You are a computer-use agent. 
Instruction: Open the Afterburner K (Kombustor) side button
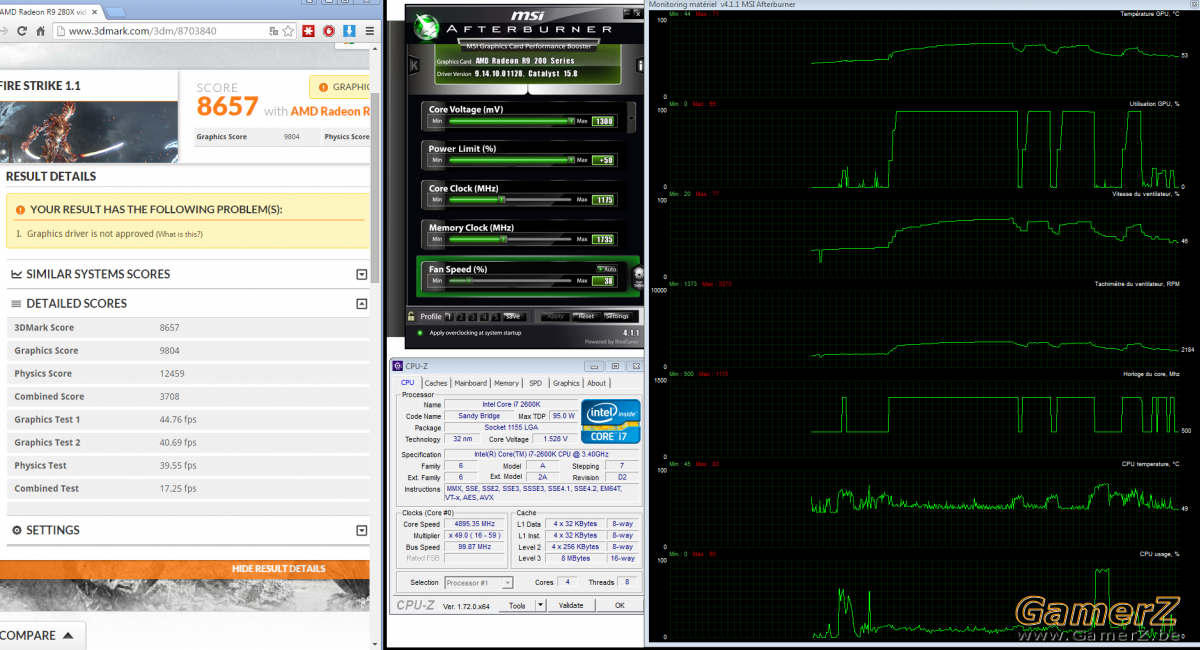[x=413, y=65]
